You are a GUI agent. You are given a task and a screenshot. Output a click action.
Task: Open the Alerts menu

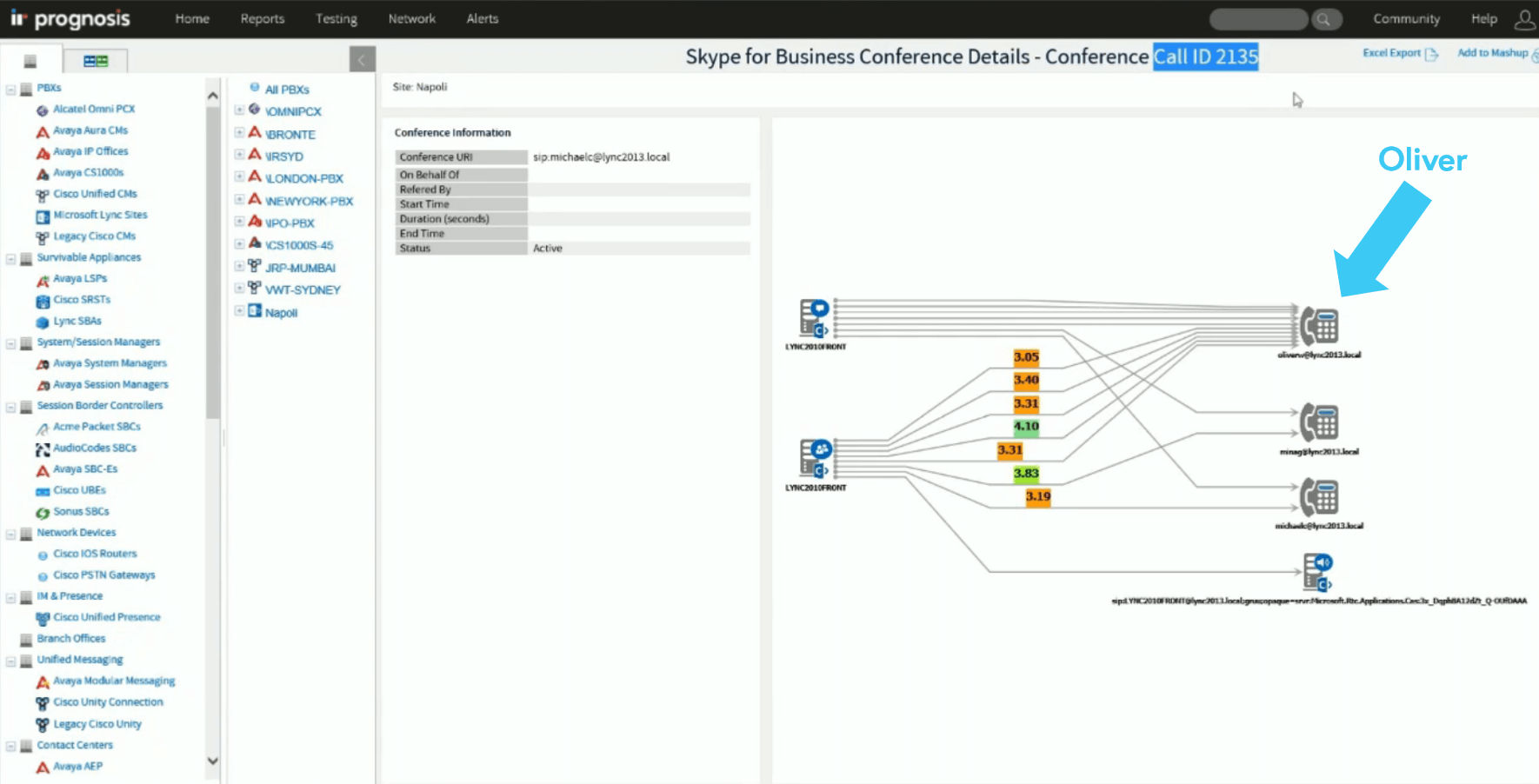(482, 19)
